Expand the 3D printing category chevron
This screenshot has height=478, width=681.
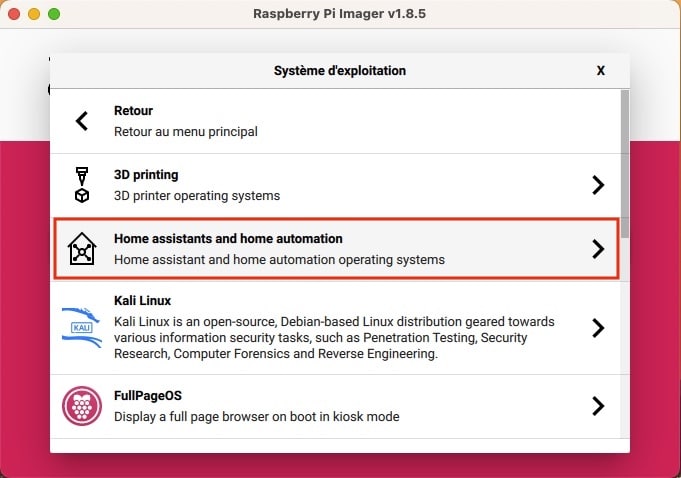pos(598,185)
